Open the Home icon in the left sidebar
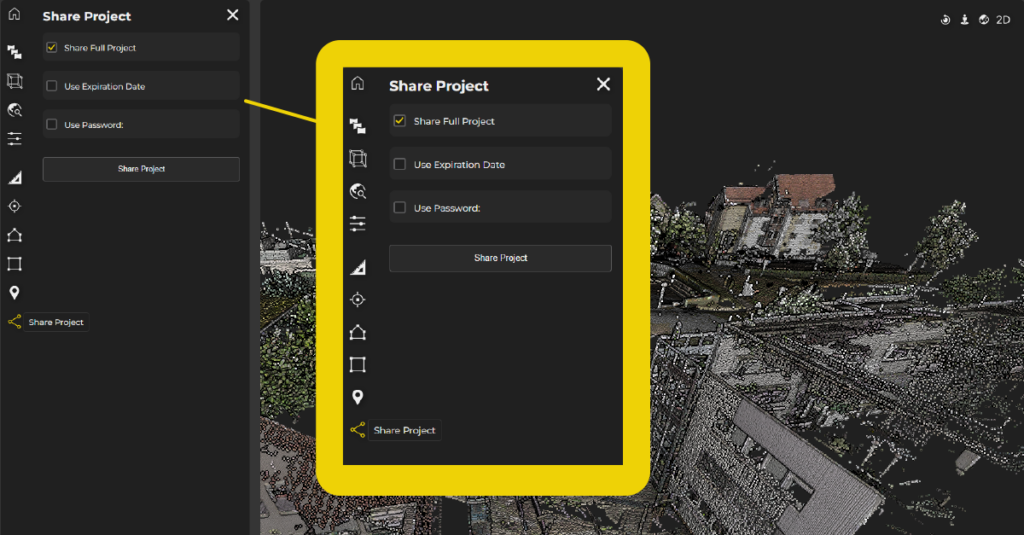This screenshot has width=1024, height=535. click(14, 14)
